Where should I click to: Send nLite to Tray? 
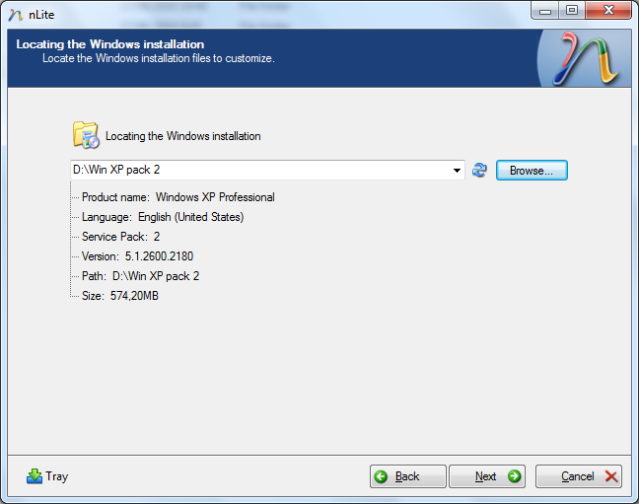pos(47,476)
